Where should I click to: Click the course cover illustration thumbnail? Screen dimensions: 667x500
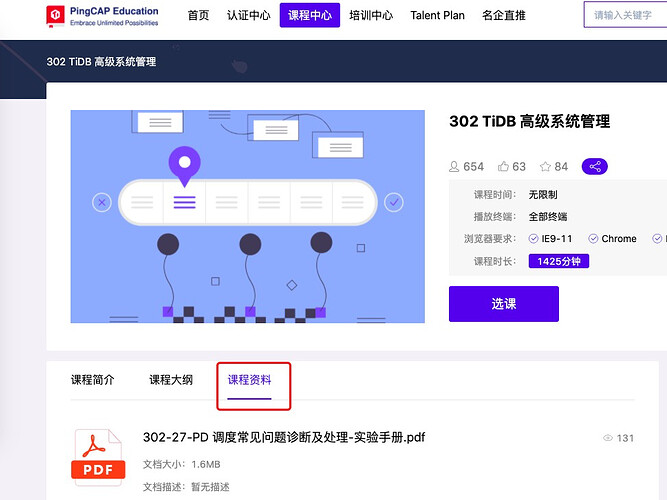248,217
